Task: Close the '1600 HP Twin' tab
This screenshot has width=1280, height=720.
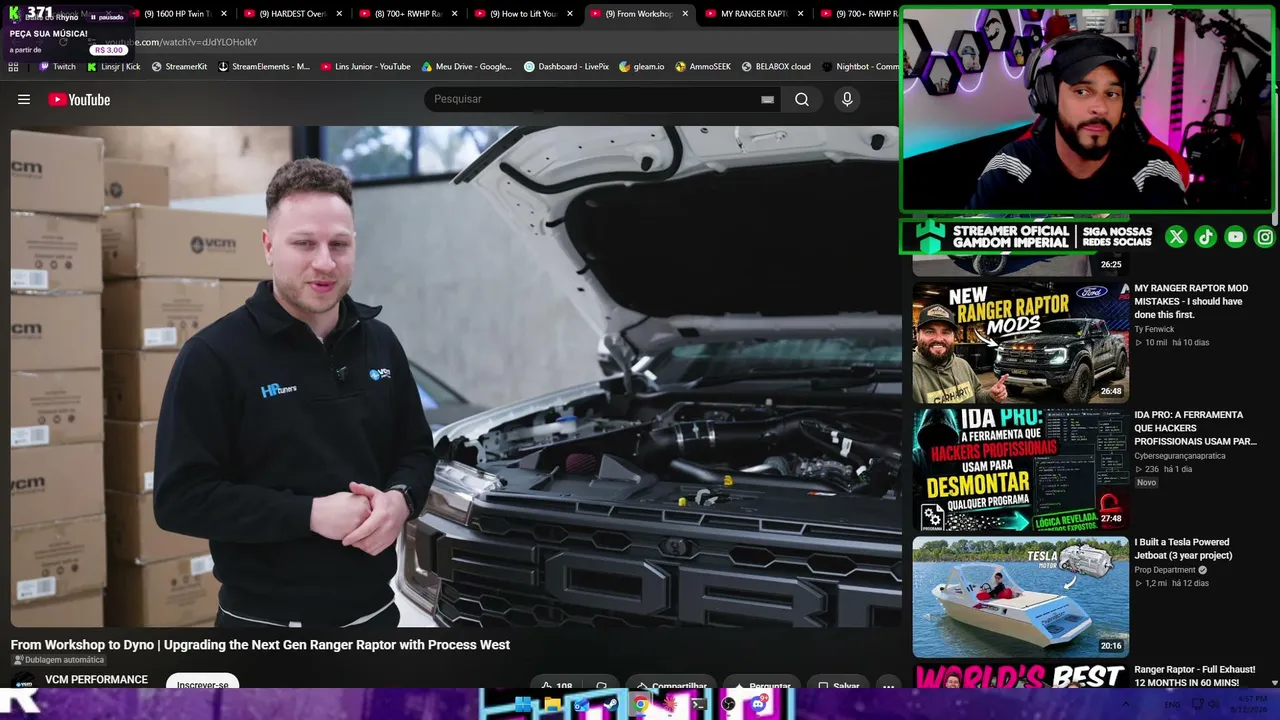Action: 224,14
